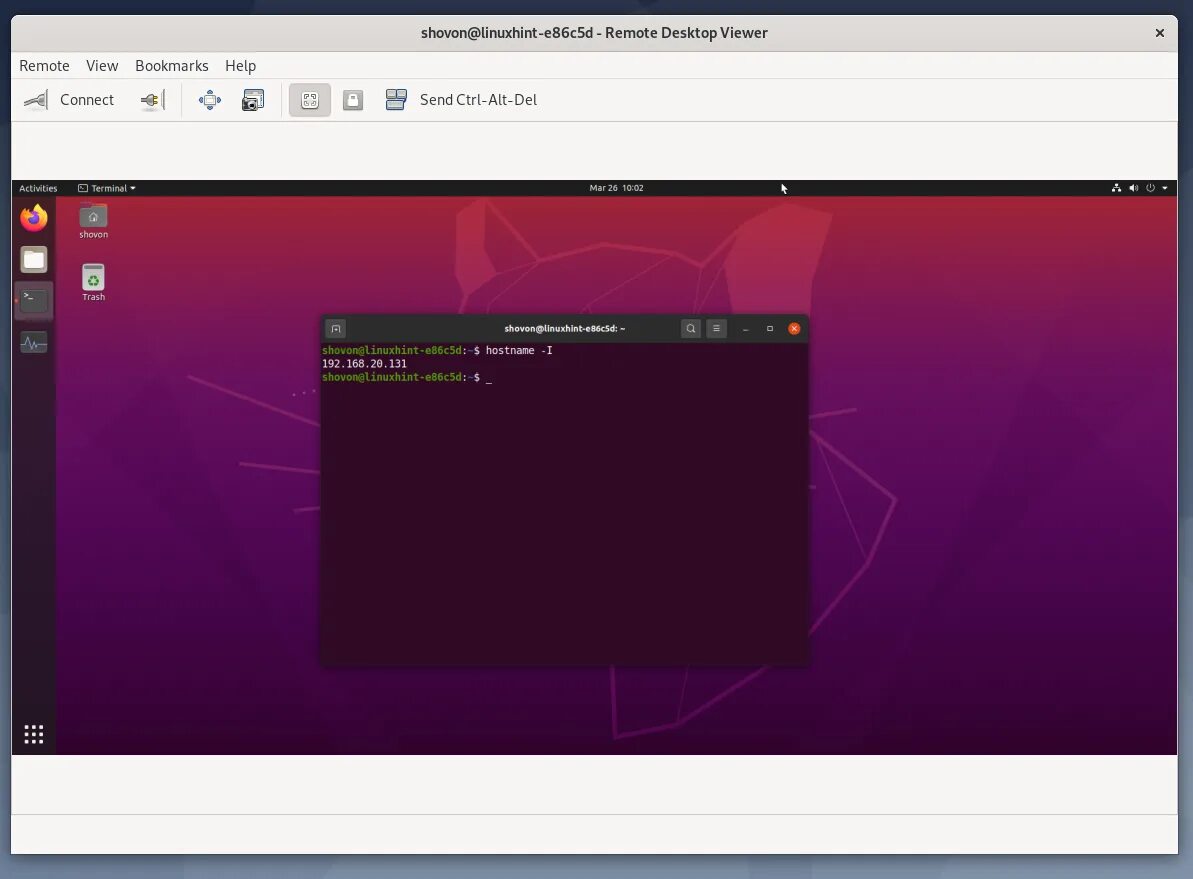This screenshot has width=1193, height=879.
Task: Click the terminal search icon
Action: (x=691, y=329)
